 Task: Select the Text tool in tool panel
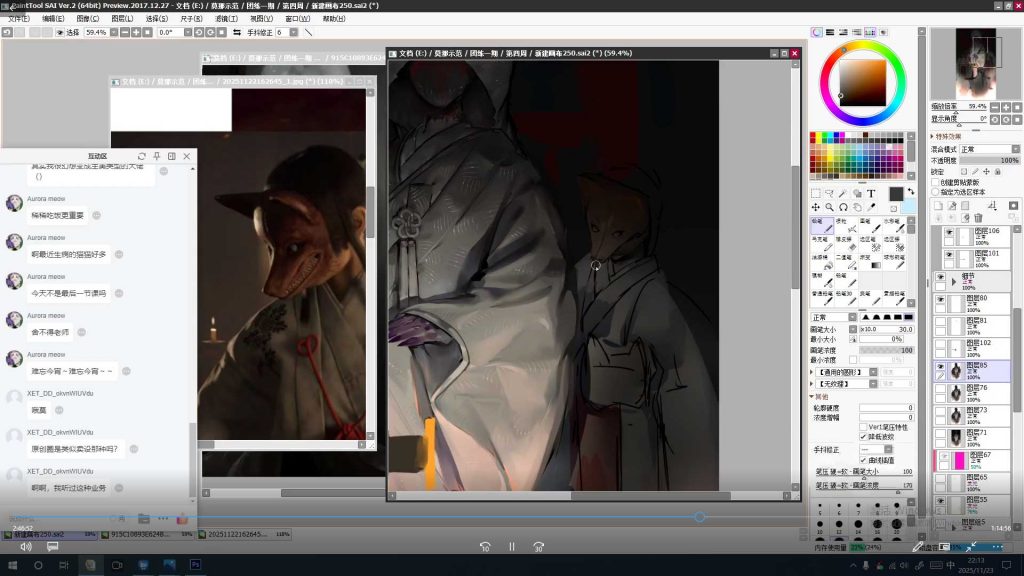[871, 194]
